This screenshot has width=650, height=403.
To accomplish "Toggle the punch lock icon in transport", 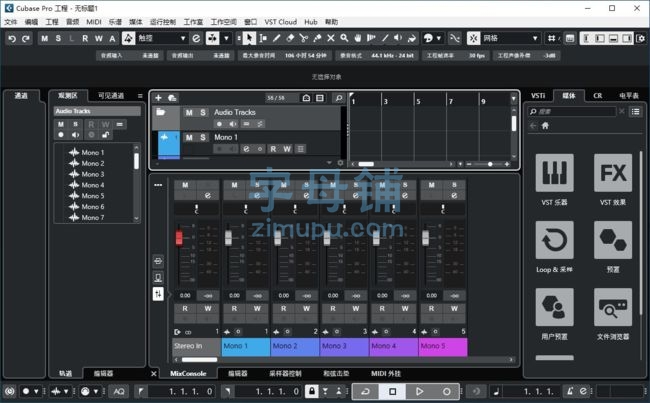I will coord(312,391).
